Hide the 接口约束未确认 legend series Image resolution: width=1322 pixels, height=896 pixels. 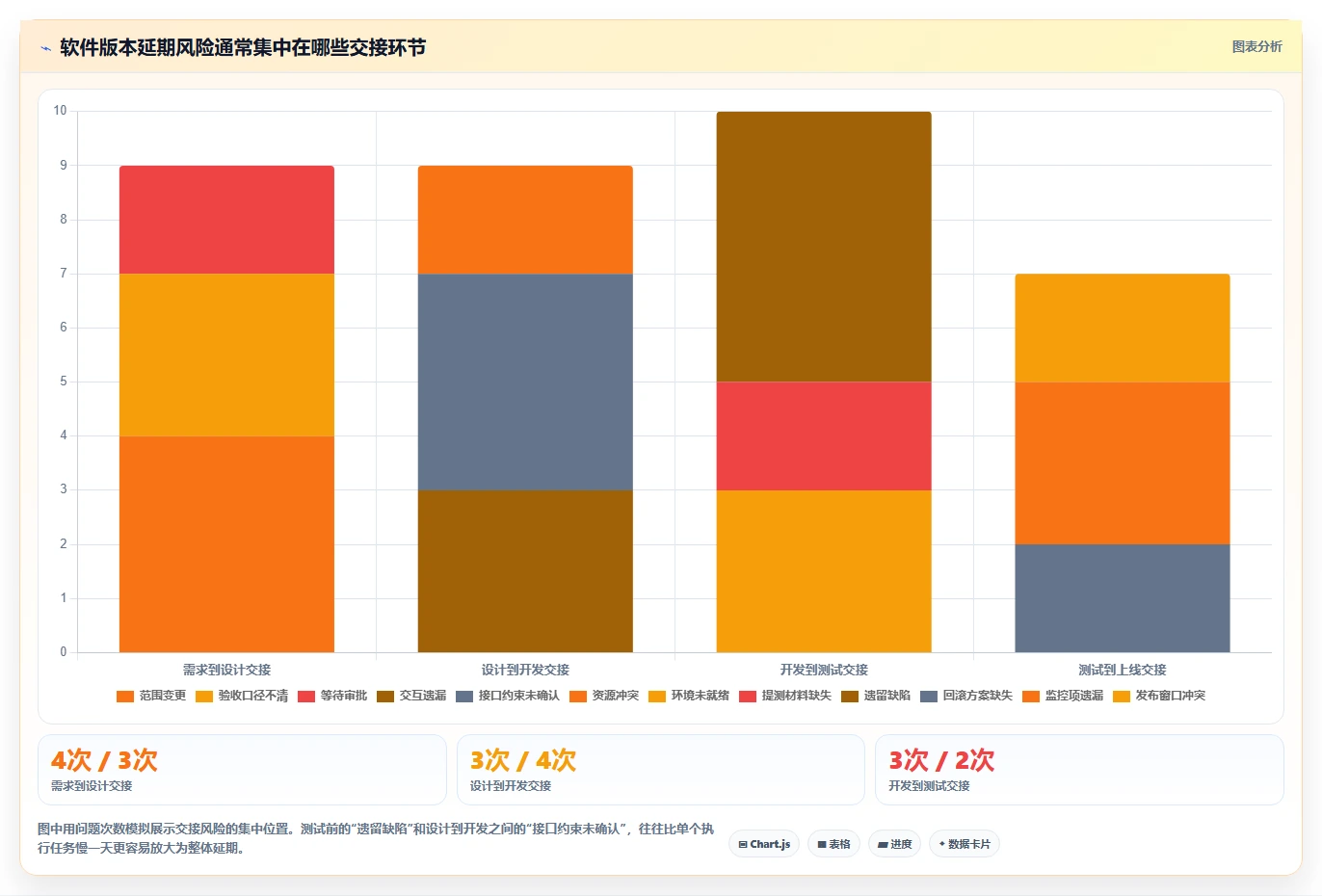click(508, 696)
